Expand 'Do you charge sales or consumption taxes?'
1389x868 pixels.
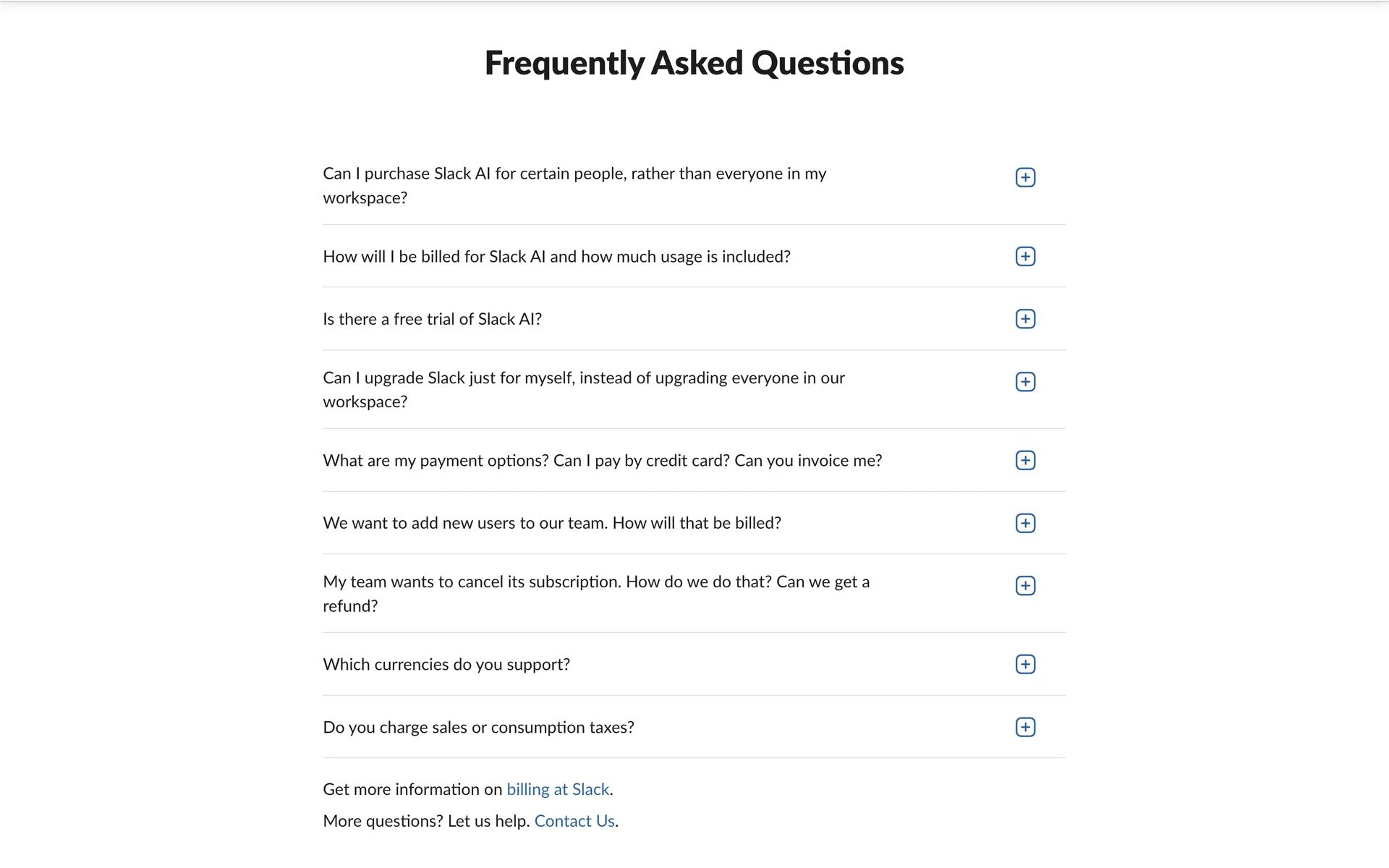click(x=478, y=727)
